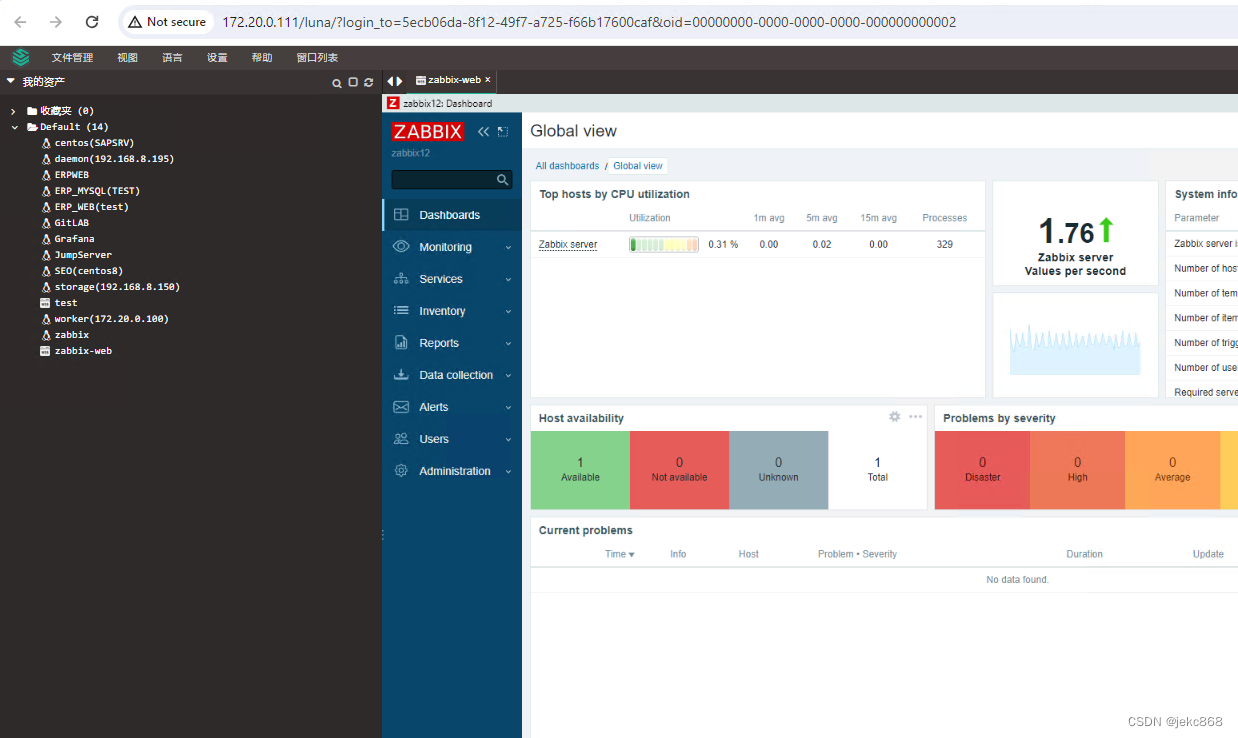Click the red Not available tile
Viewport: 1238px width, 738px height.
pos(679,470)
